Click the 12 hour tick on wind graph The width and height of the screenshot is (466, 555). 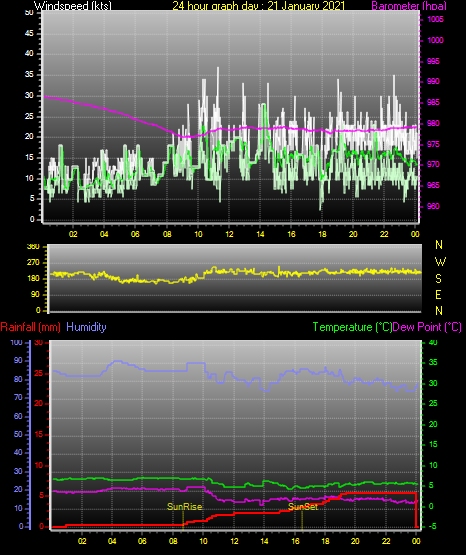[229, 234]
